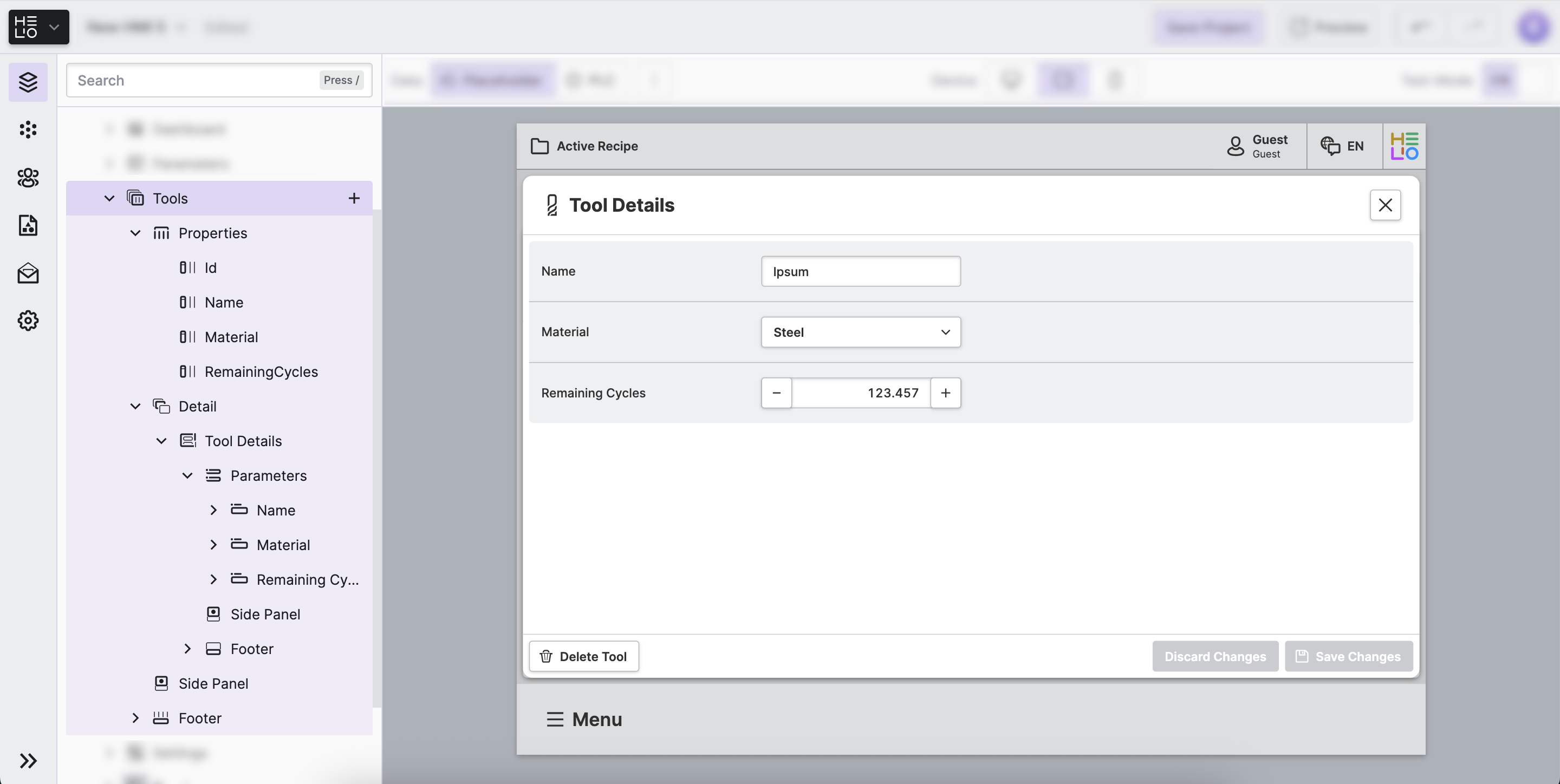Click the Delete Tool button
Viewport: 1560px width, 784px height.
coord(584,656)
